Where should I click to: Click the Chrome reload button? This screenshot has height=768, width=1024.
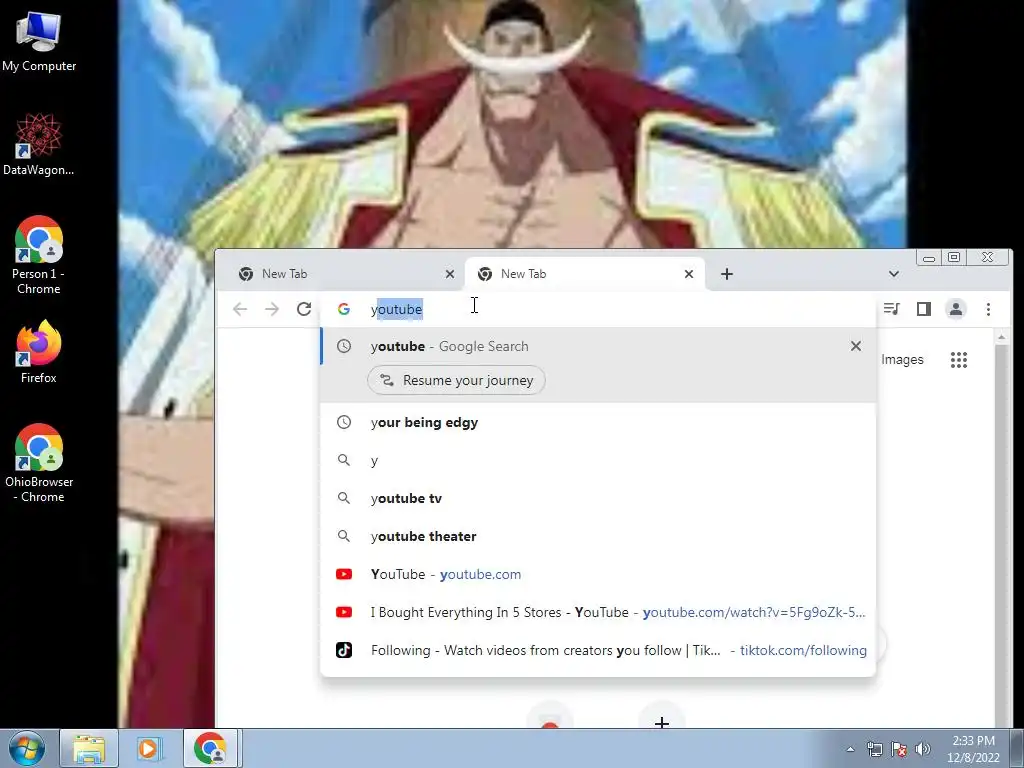[x=304, y=309]
